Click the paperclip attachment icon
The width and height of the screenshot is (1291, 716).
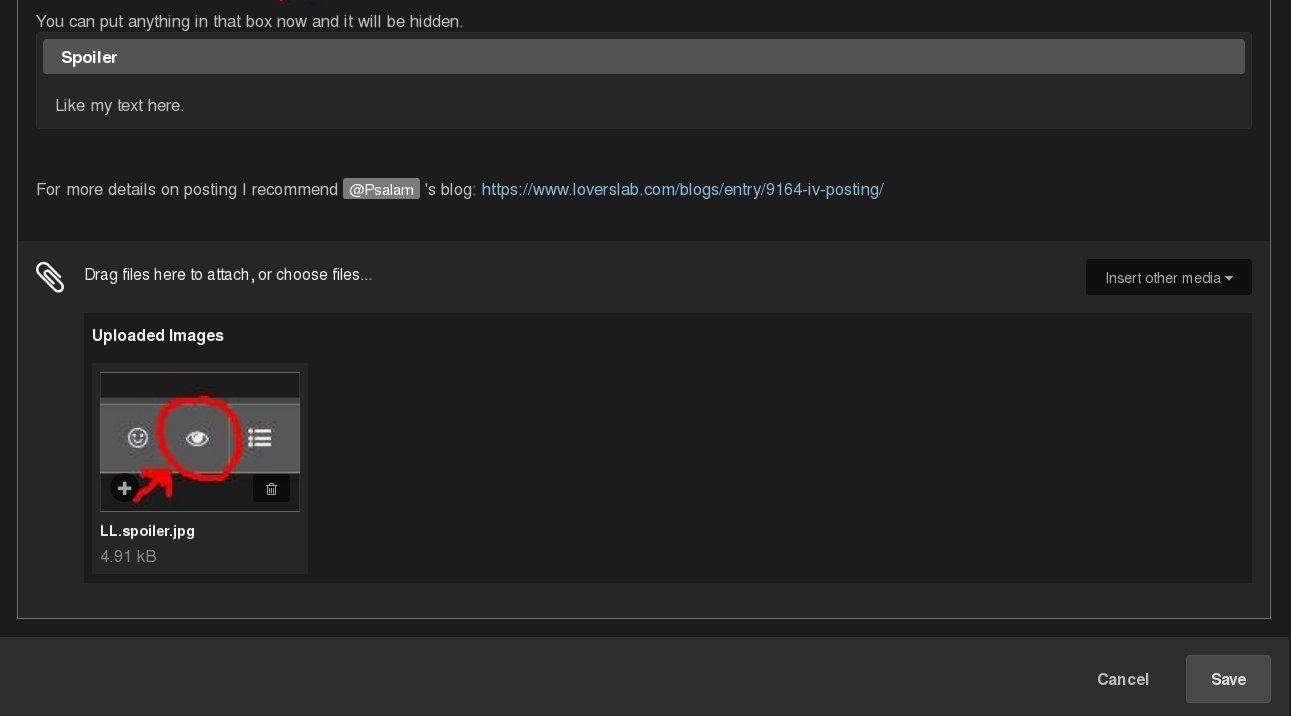50,277
